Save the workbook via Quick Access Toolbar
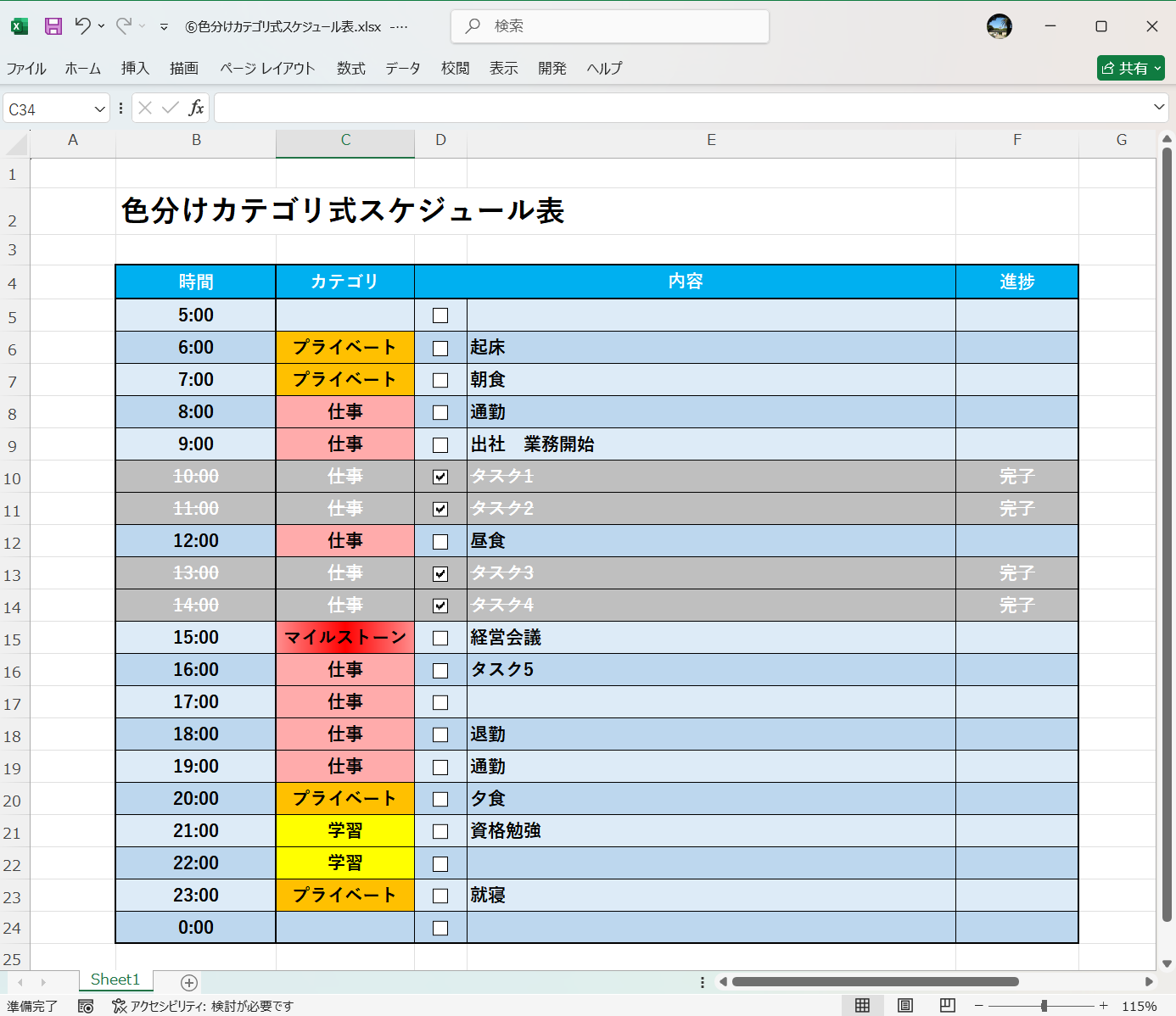The height and width of the screenshot is (1016, 1176). click(x=53, y=26)
